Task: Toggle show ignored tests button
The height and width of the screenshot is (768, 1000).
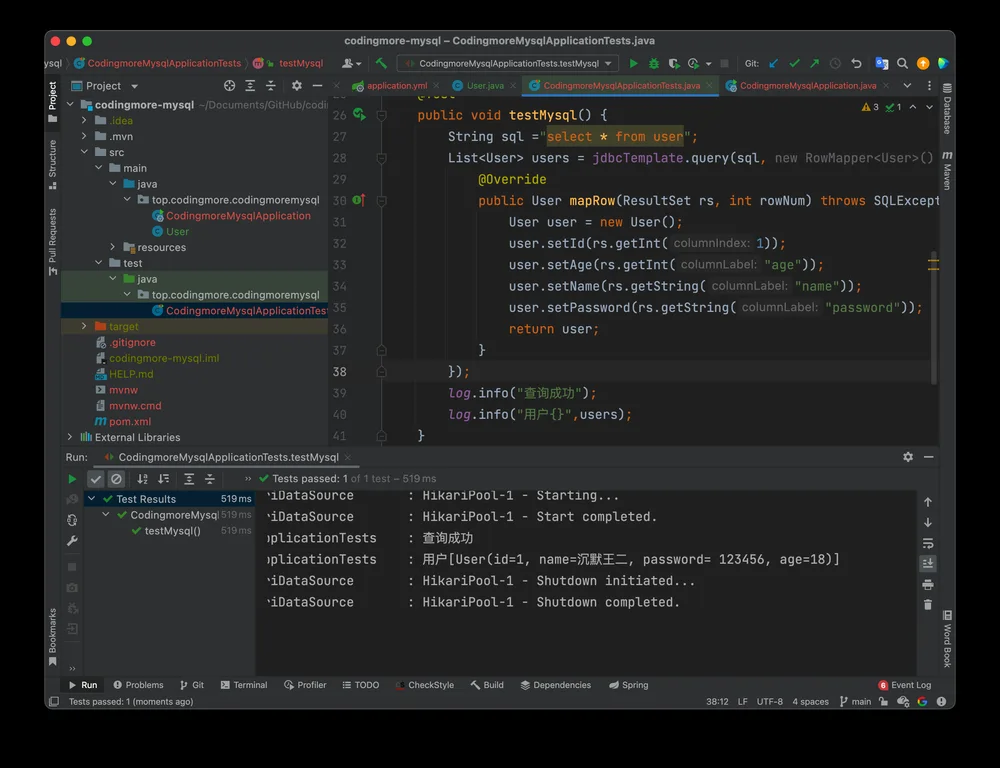Action: coord(116,478)
